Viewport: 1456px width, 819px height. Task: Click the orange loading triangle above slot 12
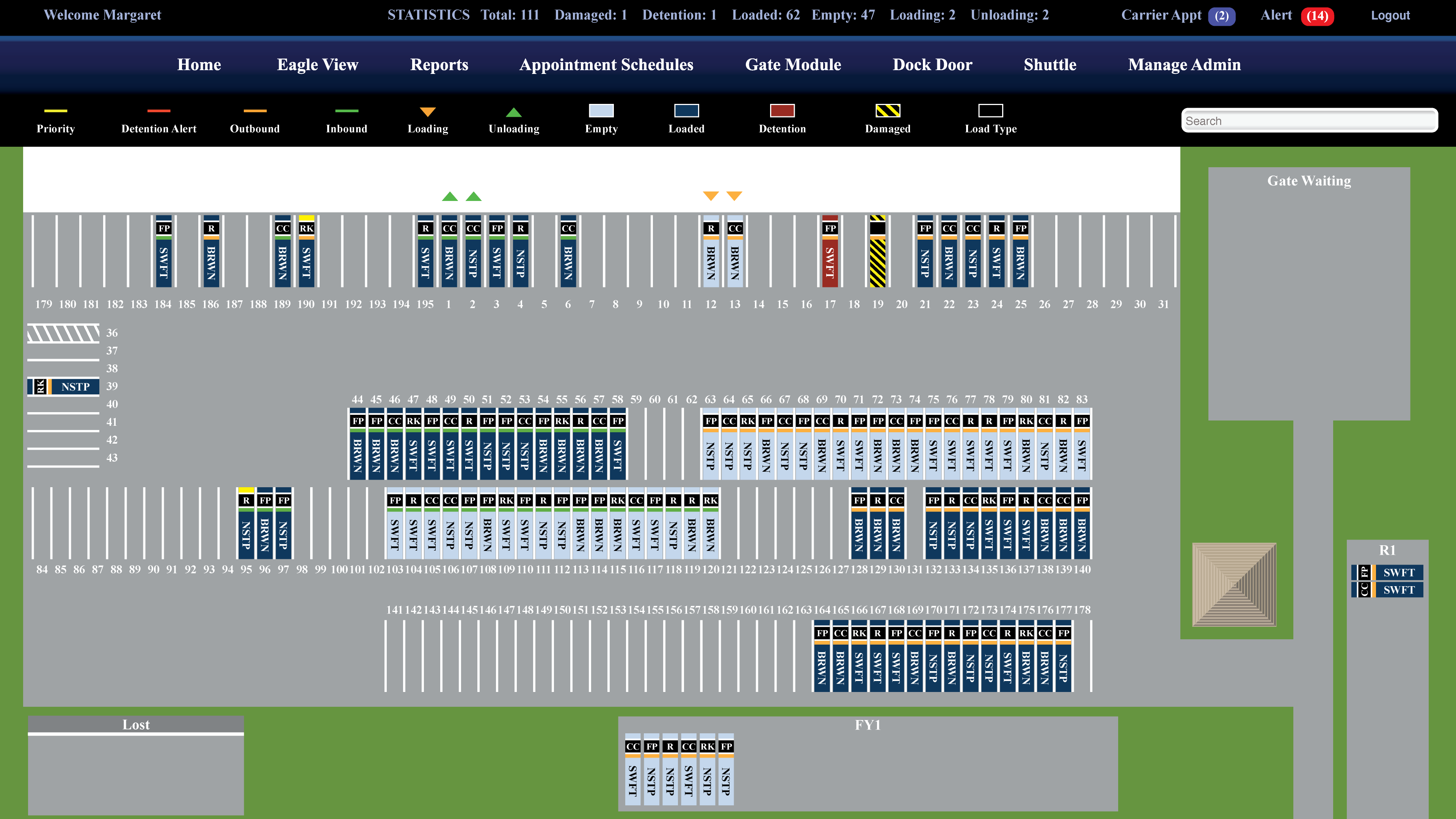[711, 196]
